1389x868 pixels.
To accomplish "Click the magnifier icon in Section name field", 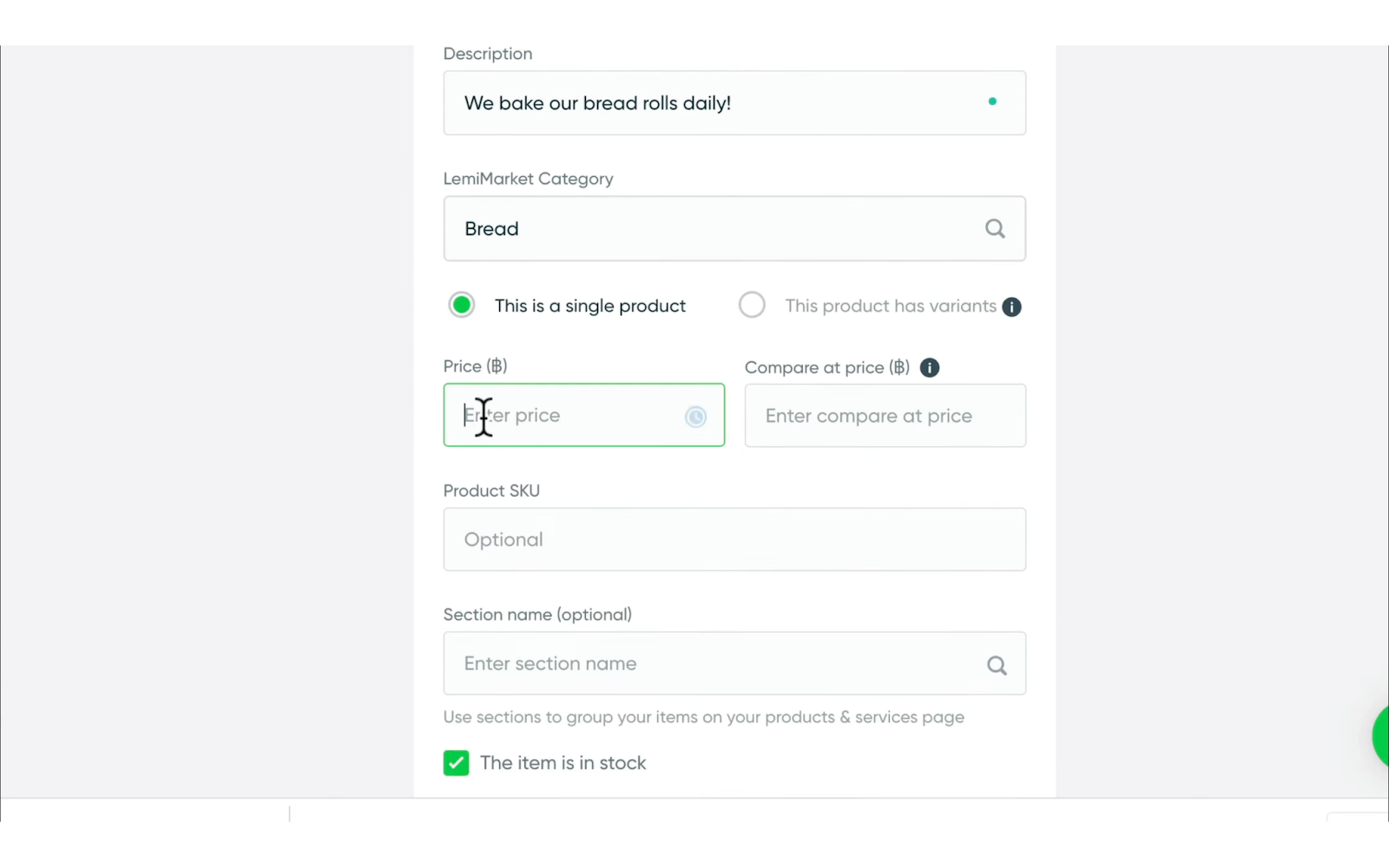I will point(997,666).
